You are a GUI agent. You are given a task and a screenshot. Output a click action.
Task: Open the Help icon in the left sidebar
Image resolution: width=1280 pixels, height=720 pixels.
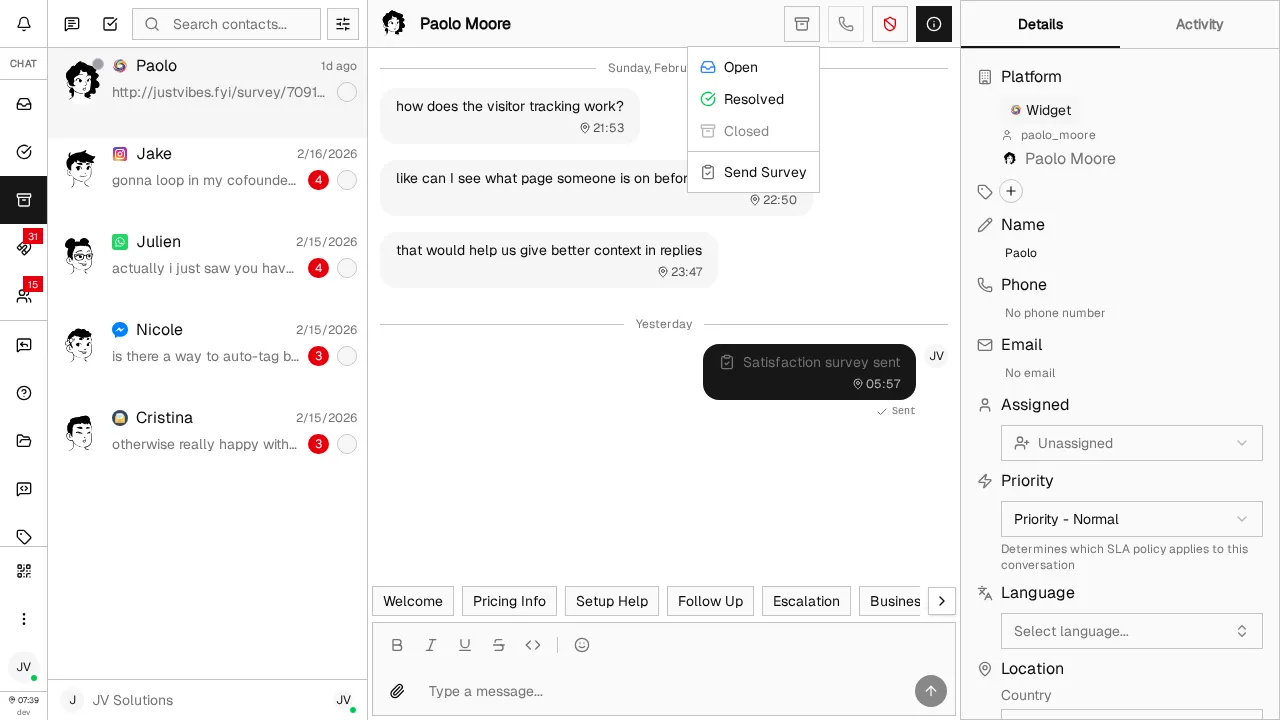pos(23,393)
